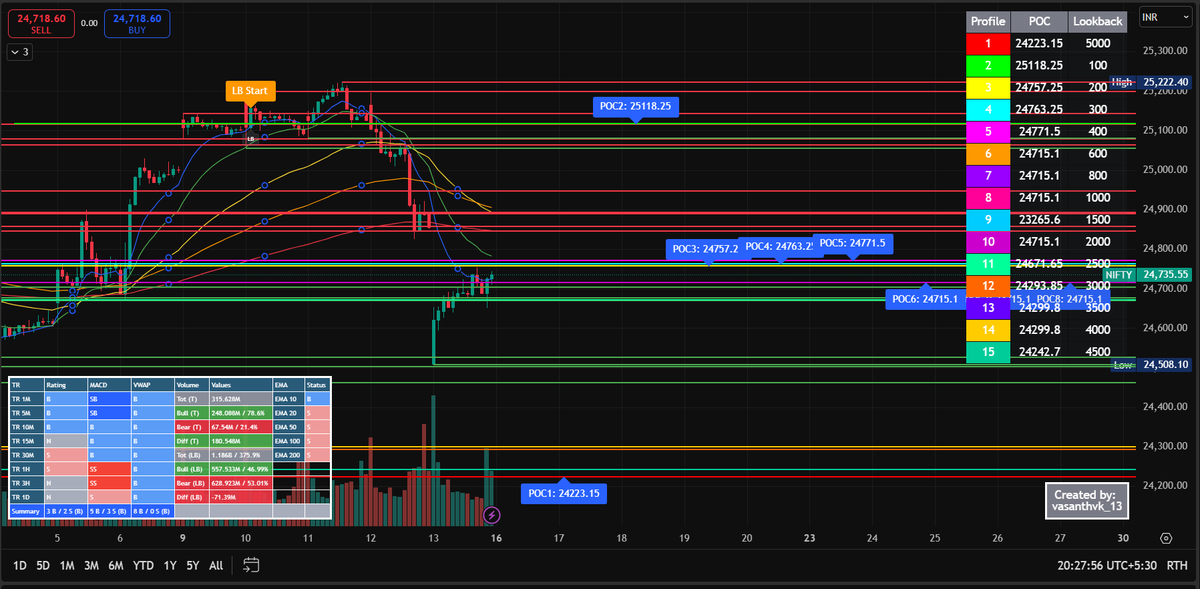Click the light blue Profile 9 swatch
The image size is (1200, 589).
pos(988,220)
